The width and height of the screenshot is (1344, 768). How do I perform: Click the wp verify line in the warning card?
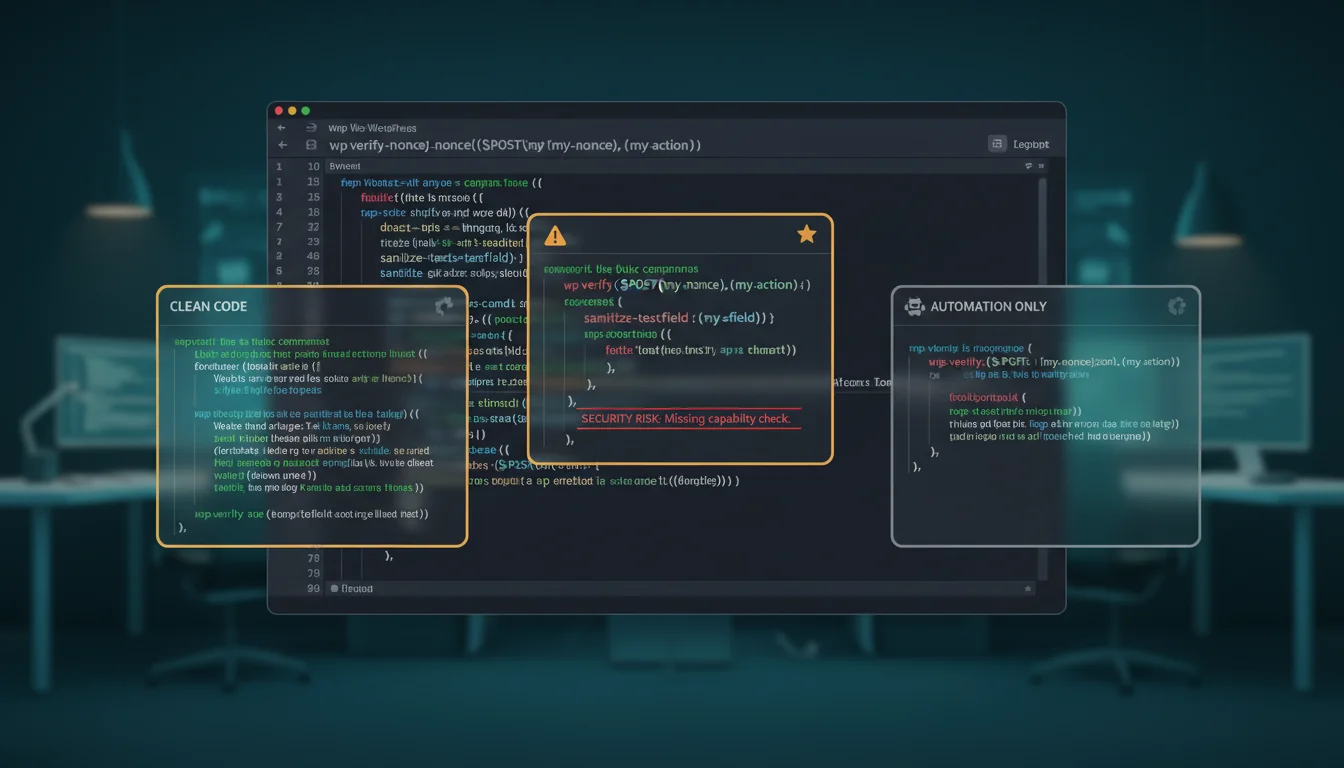click(x=686, y=285)
